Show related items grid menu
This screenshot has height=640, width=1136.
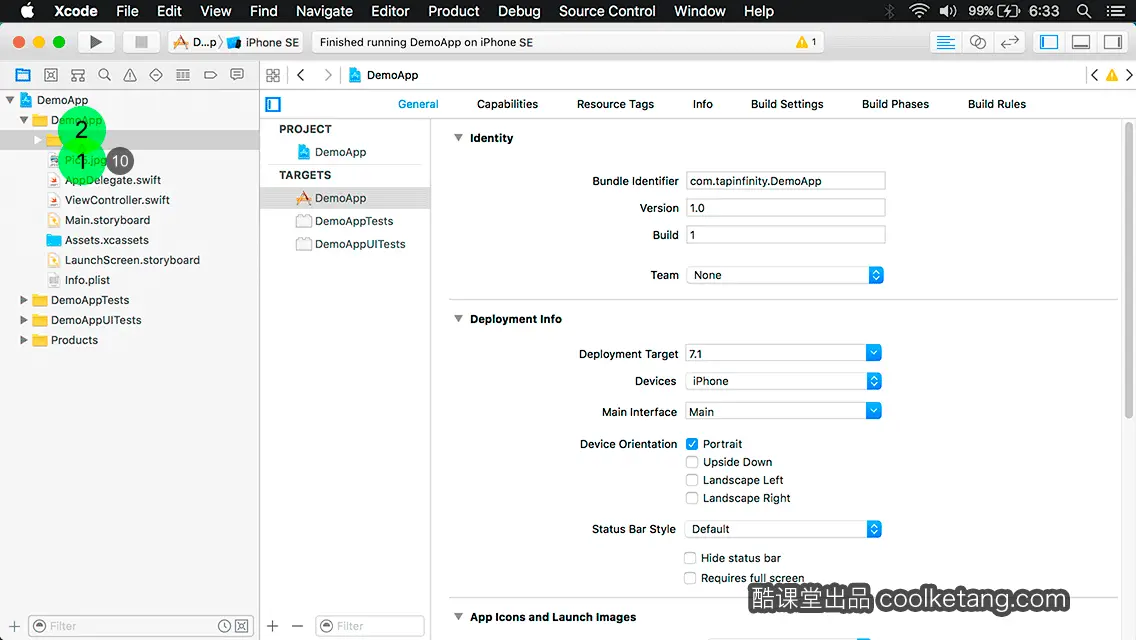tap(273, 75)
